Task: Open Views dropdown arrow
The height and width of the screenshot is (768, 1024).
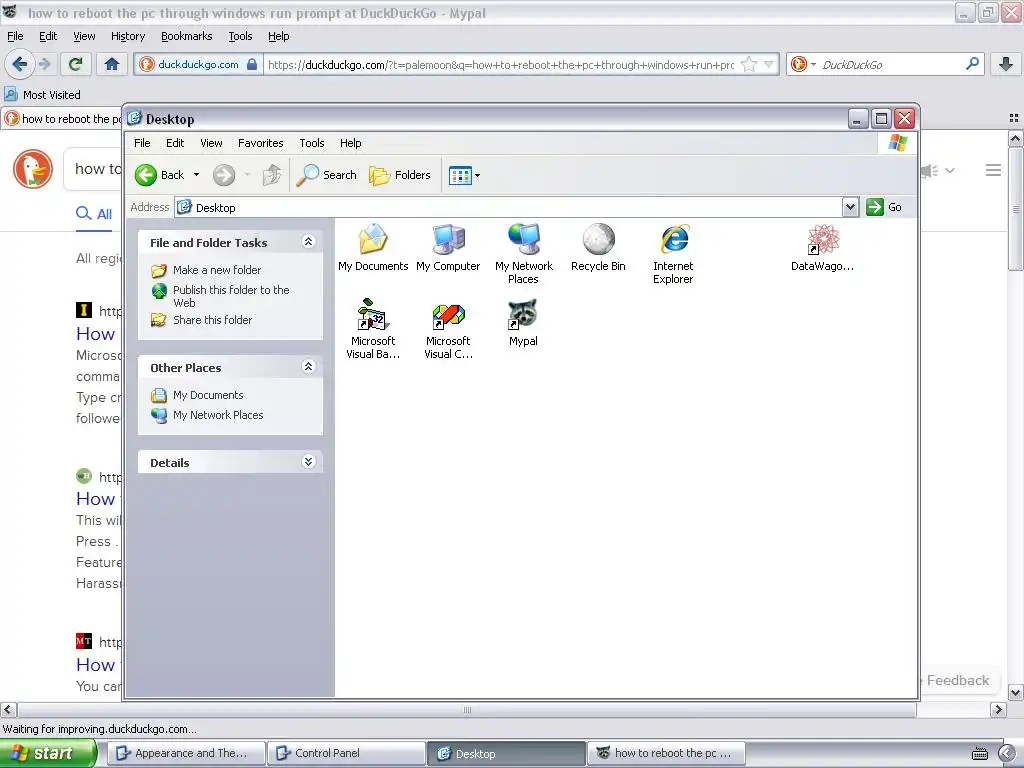Action: [x=477, y=175]
